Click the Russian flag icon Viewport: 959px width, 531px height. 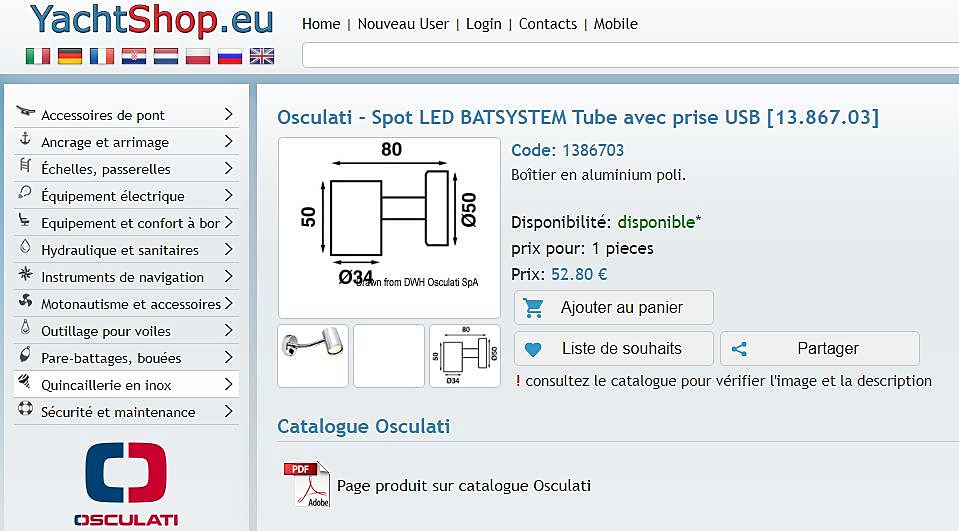point(230,56)
